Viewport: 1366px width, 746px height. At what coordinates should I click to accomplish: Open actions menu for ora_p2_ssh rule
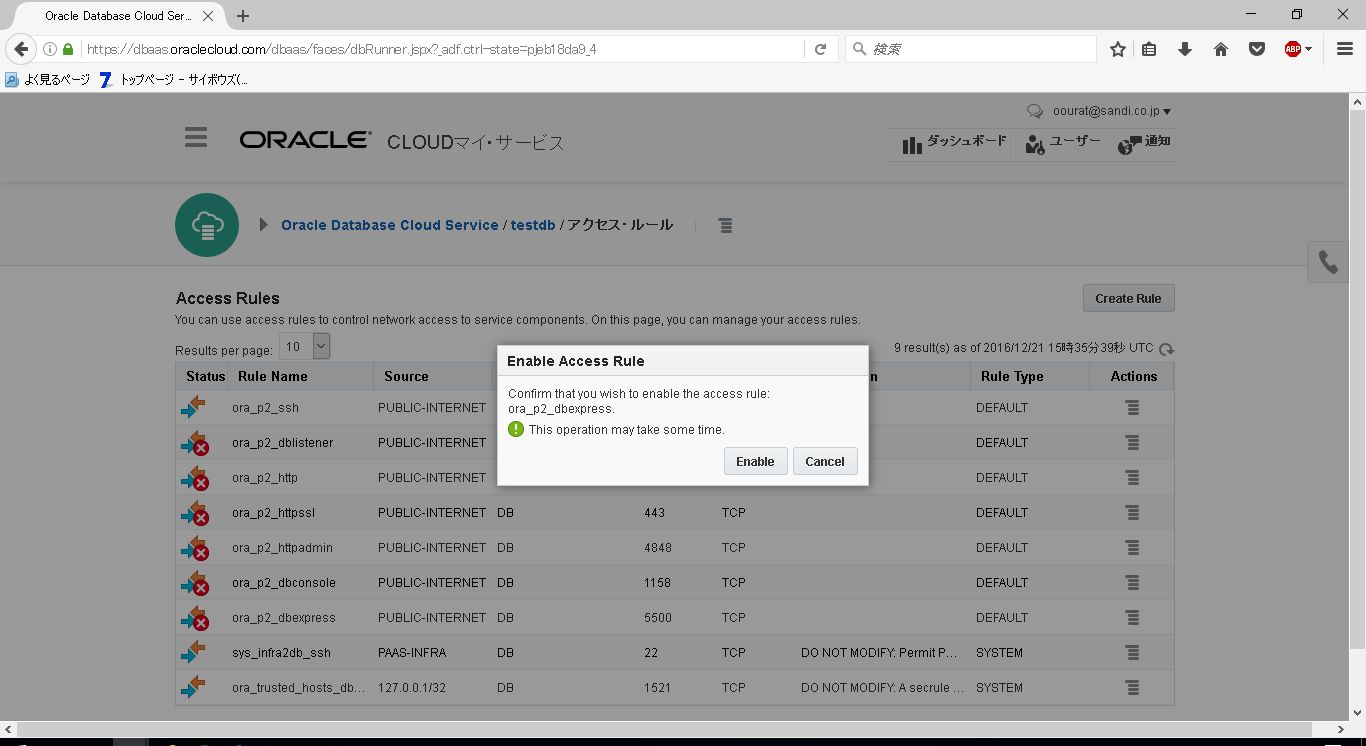click(x=1132, y=408)
